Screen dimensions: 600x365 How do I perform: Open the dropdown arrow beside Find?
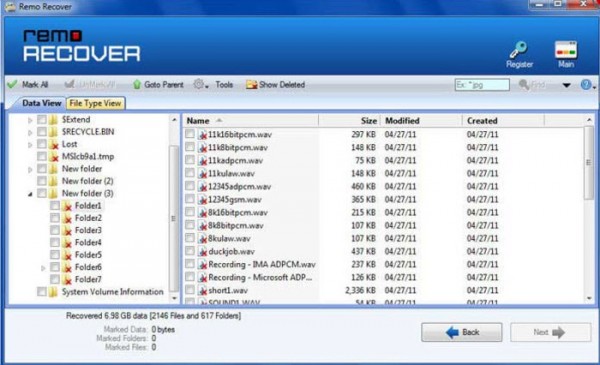567,85
